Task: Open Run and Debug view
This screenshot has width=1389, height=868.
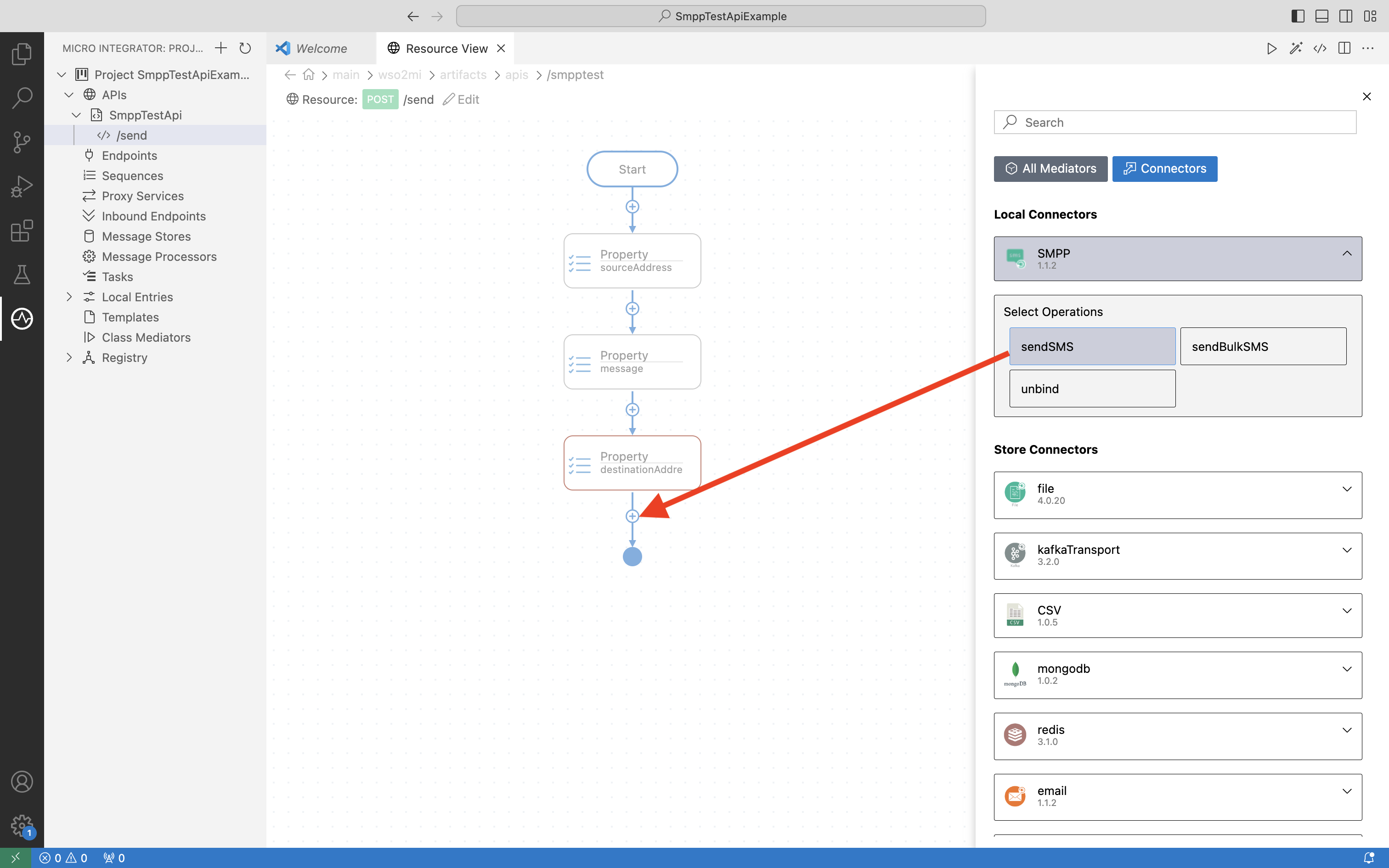Action: [22, 186]
